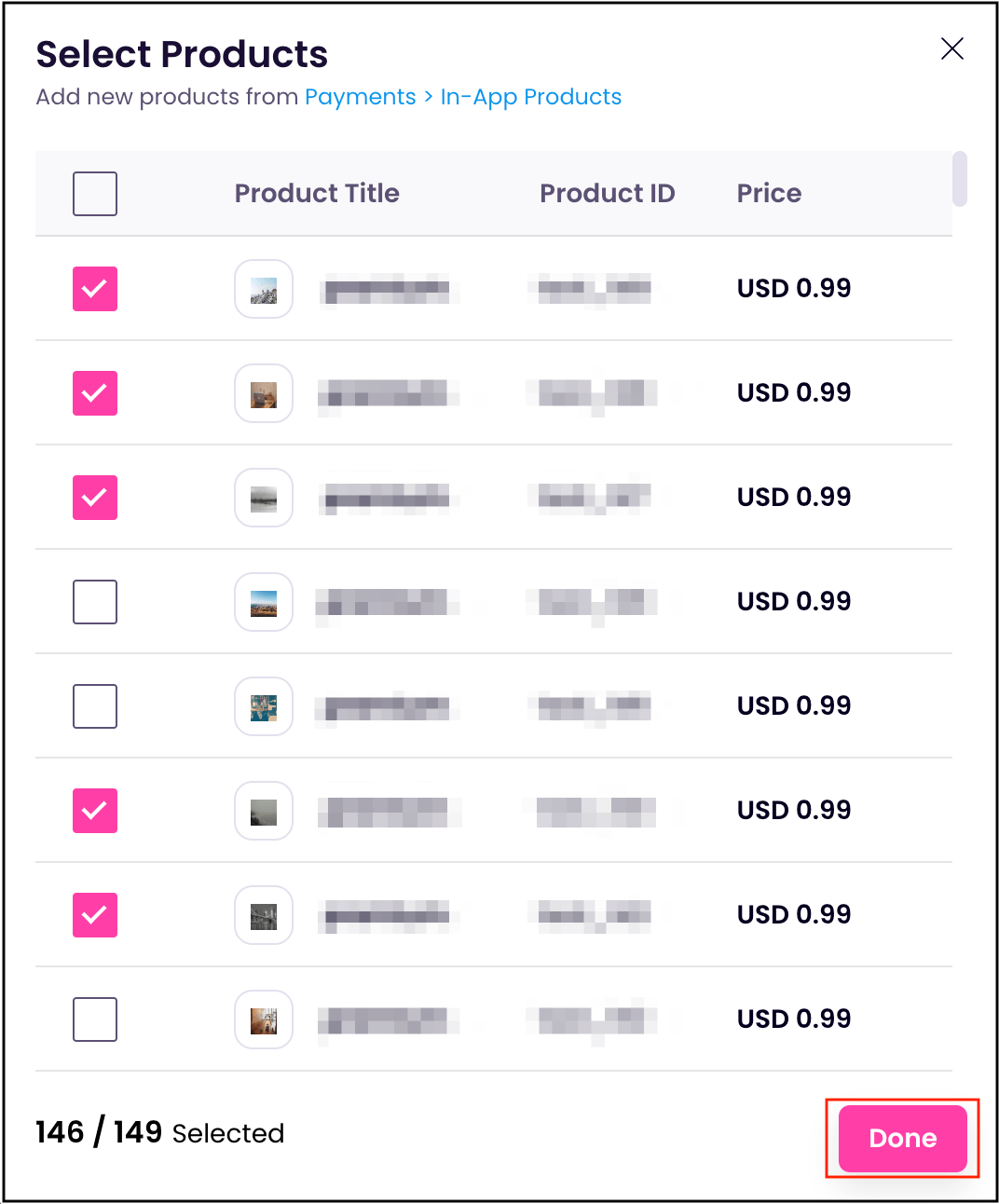Screen dimensions: 999x1204
Task: Check the fifth product row checkbox
Action: (95, 706)
